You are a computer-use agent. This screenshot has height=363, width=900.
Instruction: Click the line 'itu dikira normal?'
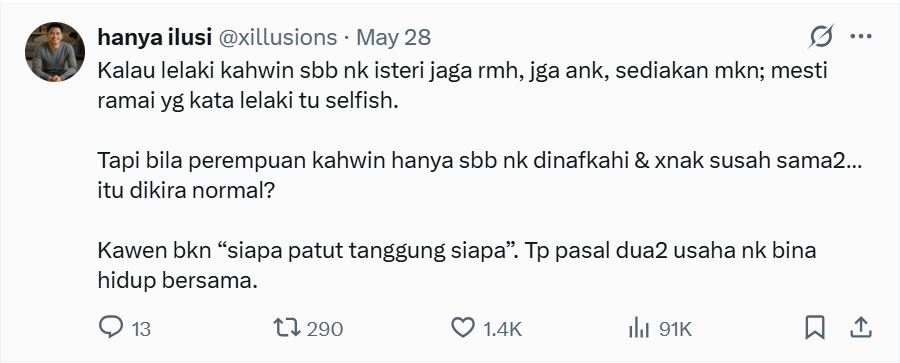point(185,191)
